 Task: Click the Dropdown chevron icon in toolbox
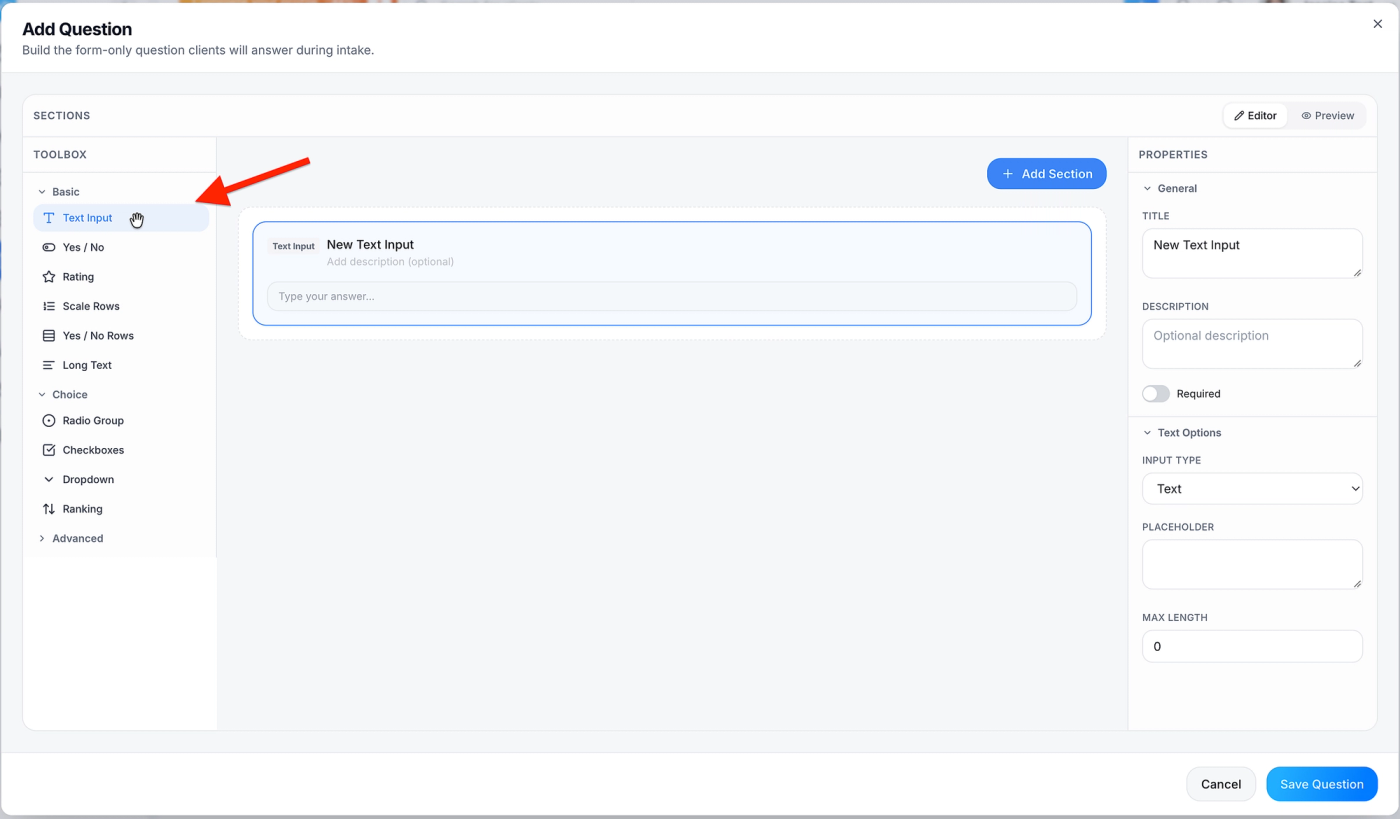point(49,480)
